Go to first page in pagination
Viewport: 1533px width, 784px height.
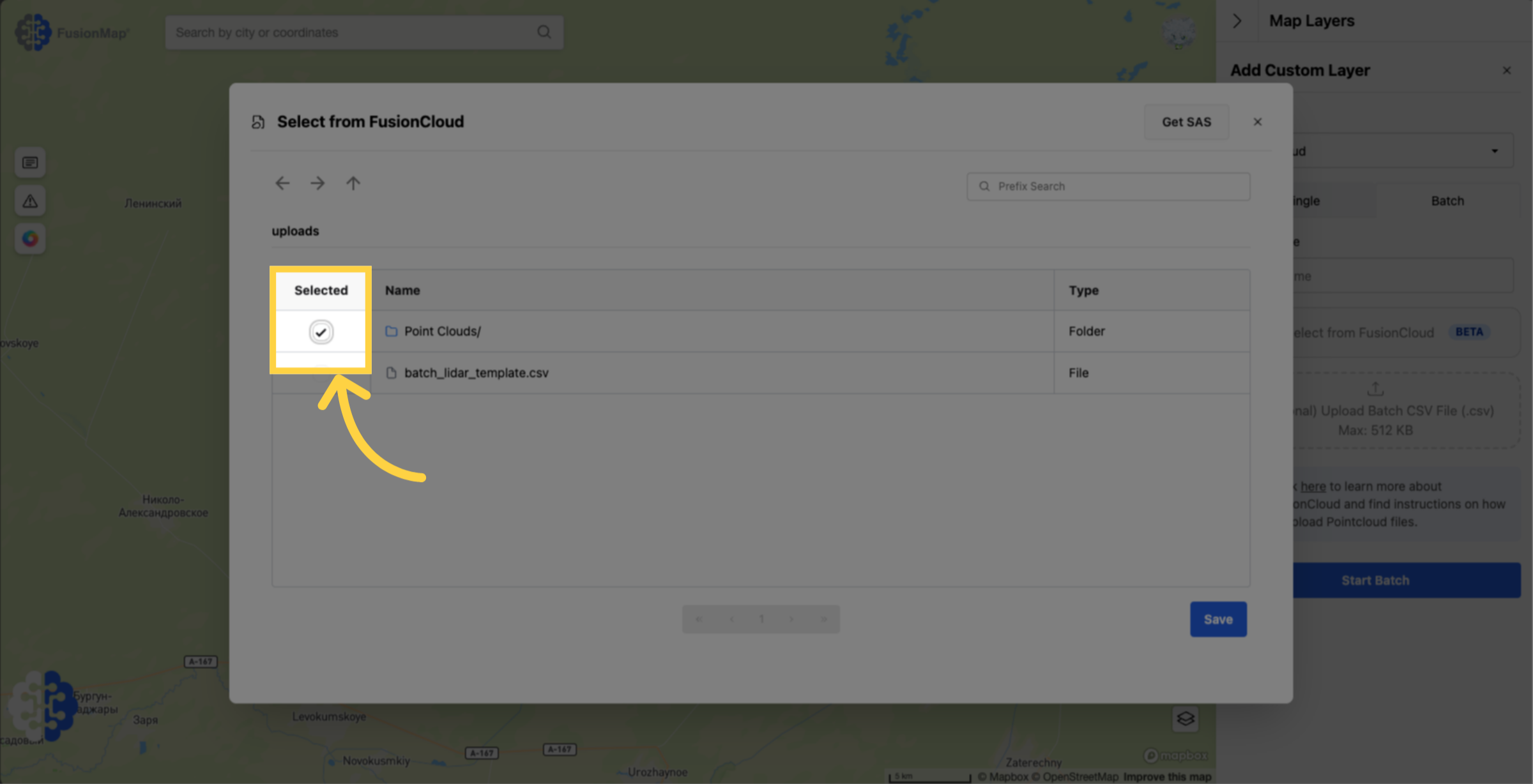[x=699, y=619]
